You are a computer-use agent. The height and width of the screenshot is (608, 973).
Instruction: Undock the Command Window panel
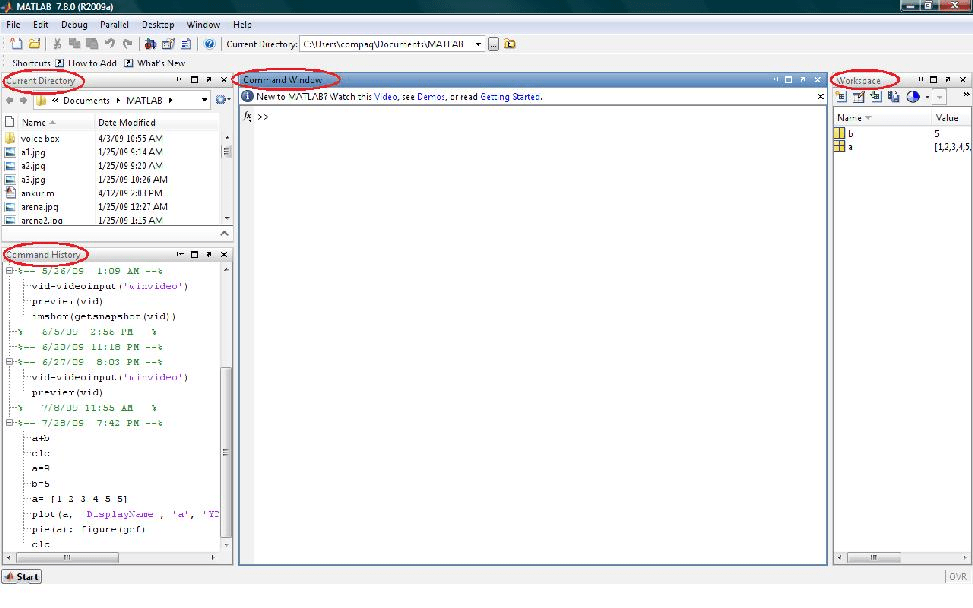[x=803, y=79]
